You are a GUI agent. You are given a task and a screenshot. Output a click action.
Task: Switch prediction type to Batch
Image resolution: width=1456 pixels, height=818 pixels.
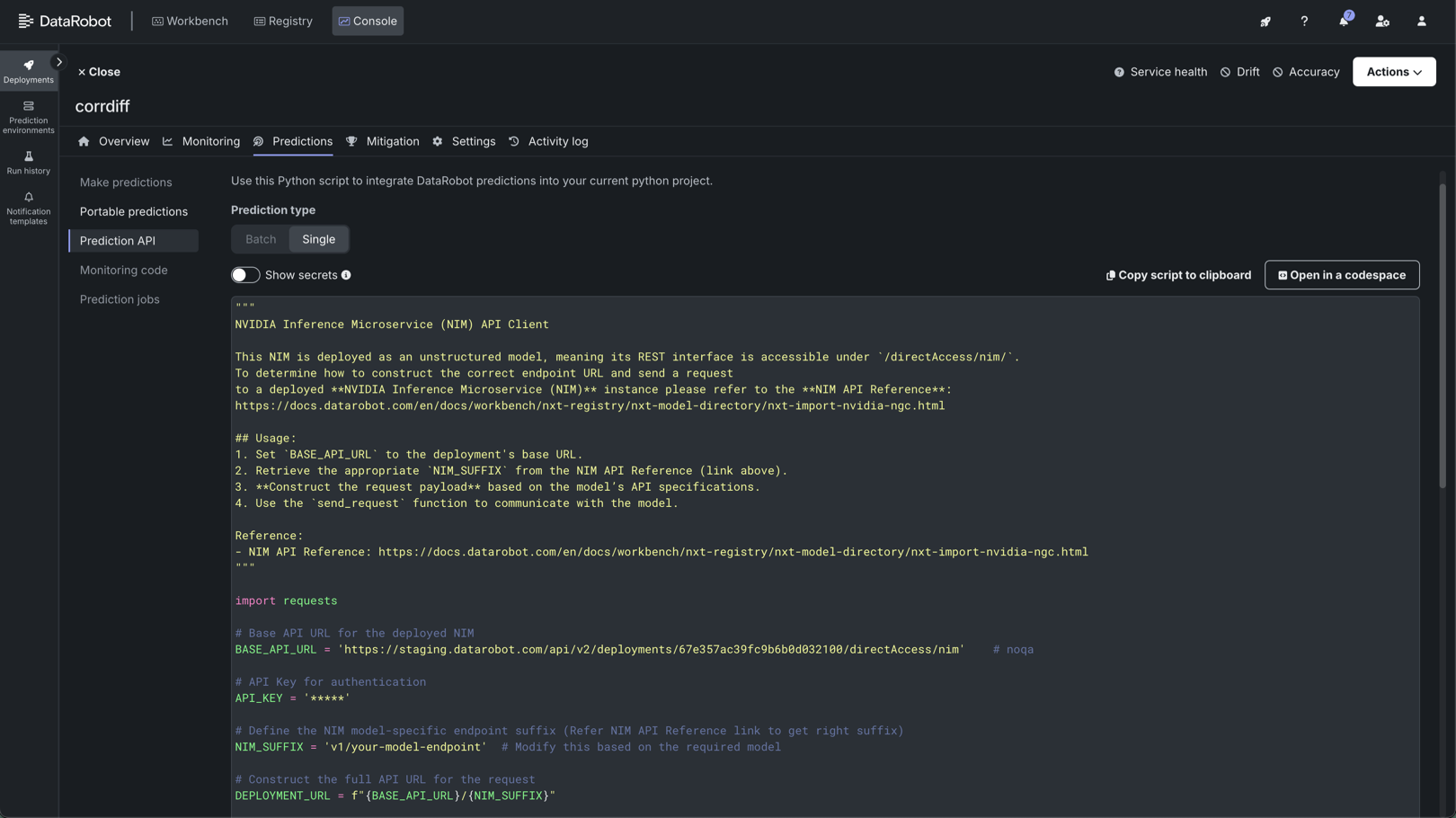coord(261,239)
